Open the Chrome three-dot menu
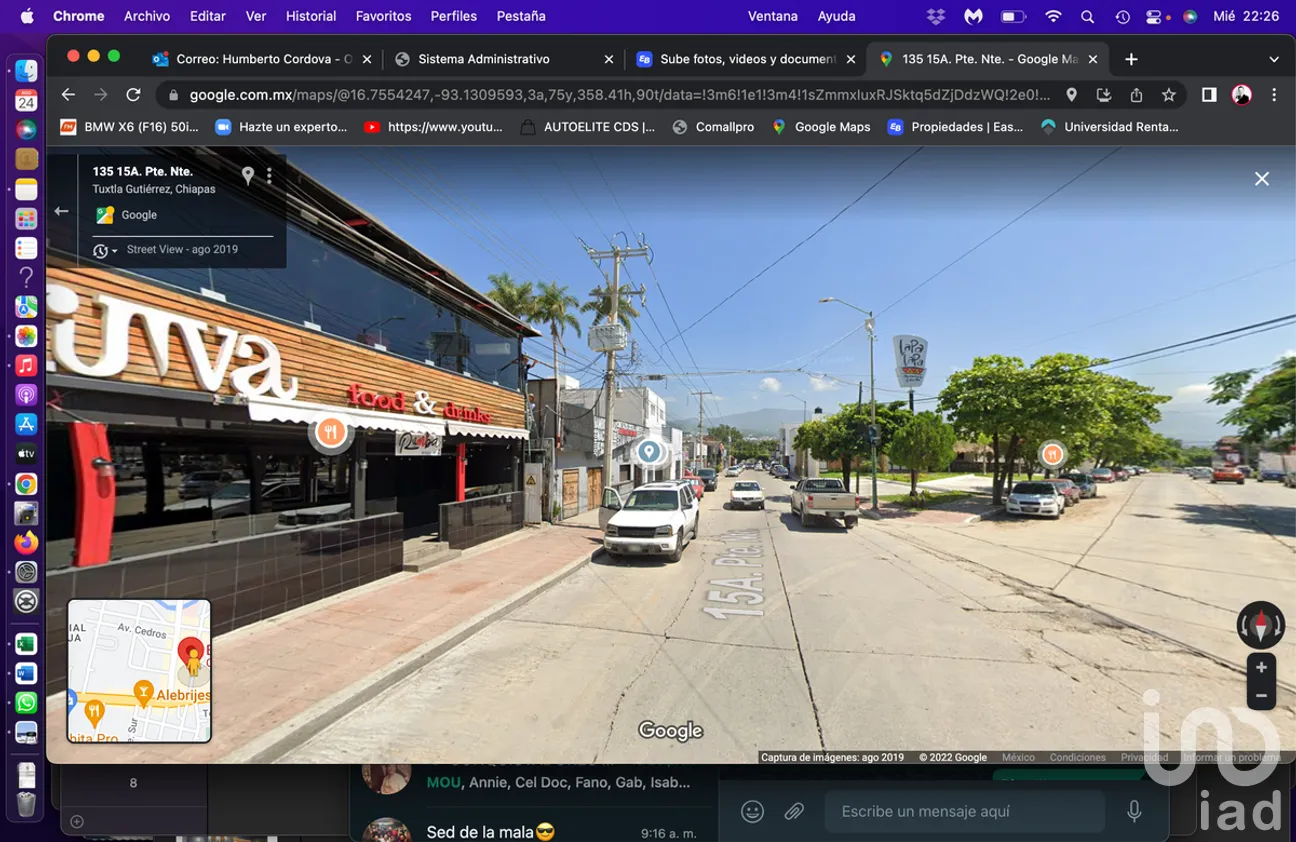 pyautogui.click(x=1274, y=95)
